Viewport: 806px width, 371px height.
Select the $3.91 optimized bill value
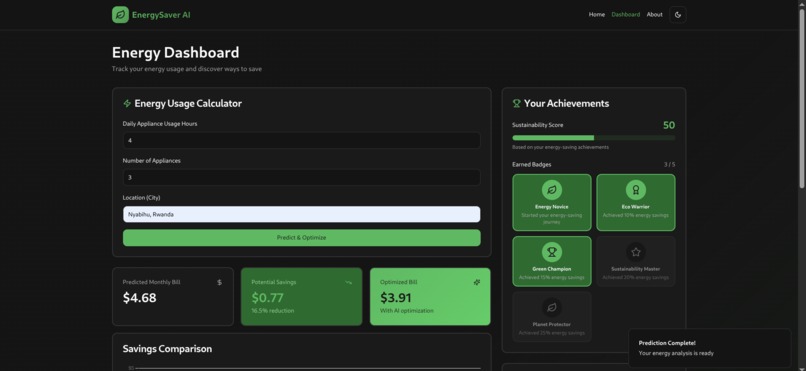click(x=396, y=298)
